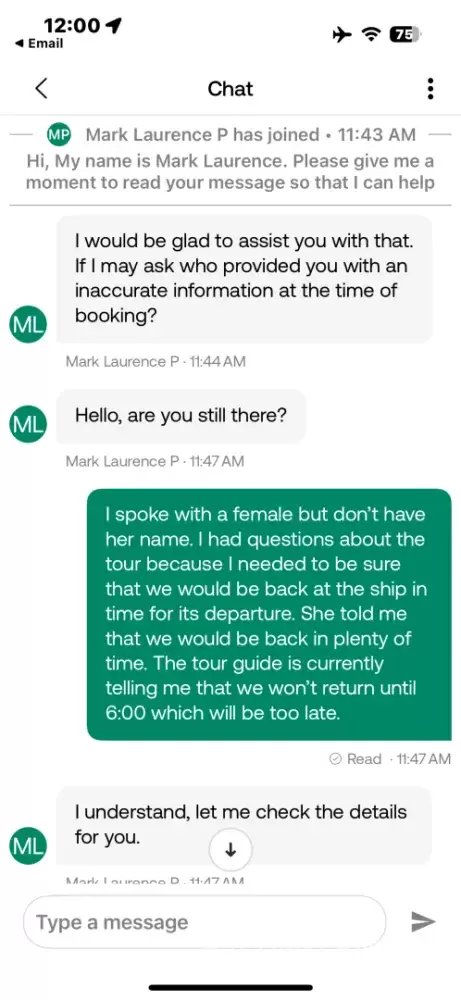Tap the home indicator bar
The height and width of the screenshot is (1000, 461).
[231, 987]
